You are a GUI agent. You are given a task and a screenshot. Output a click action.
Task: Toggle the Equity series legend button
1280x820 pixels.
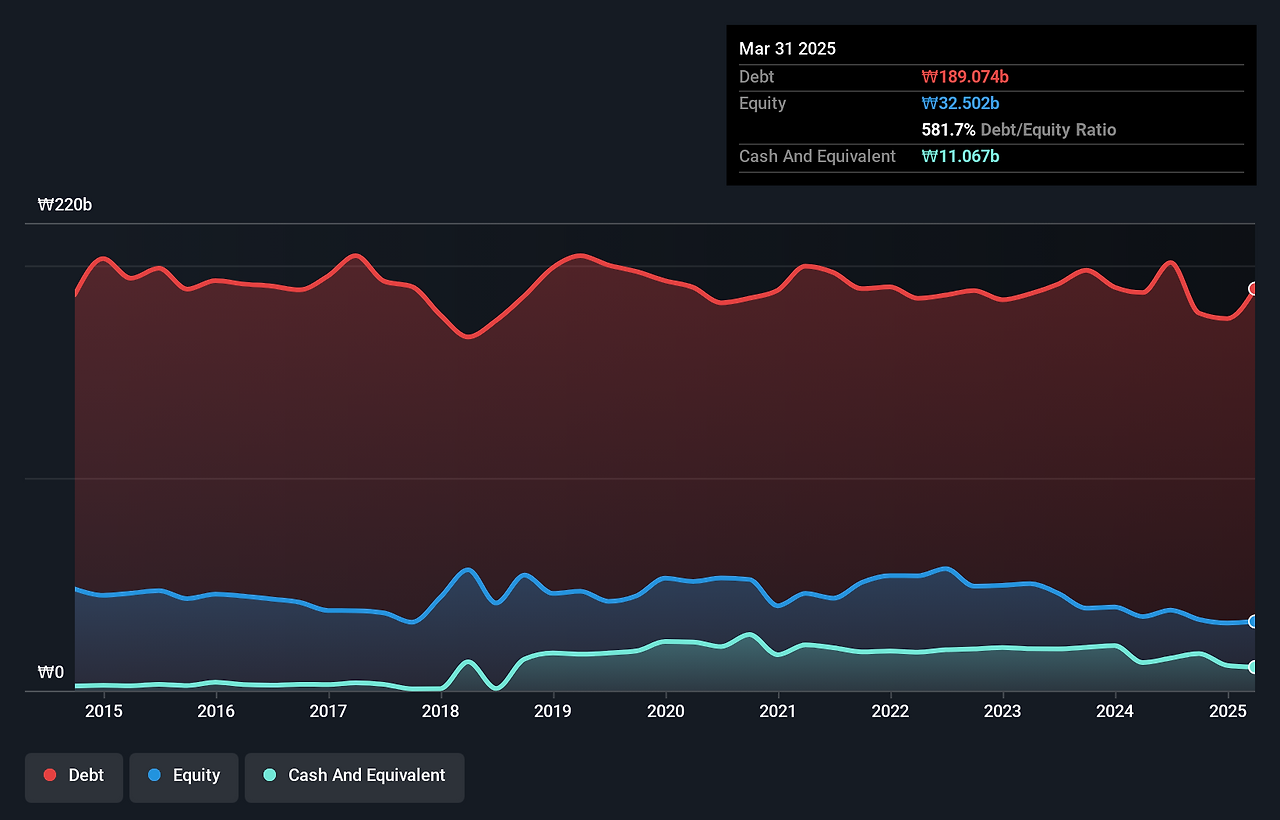(x=184, y=777)
